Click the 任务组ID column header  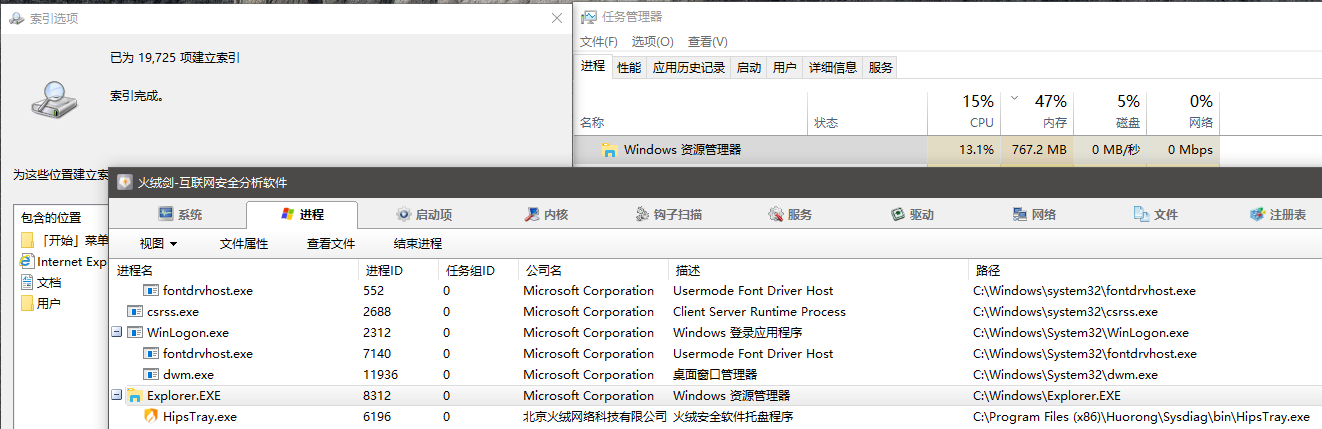coord(478,271)
